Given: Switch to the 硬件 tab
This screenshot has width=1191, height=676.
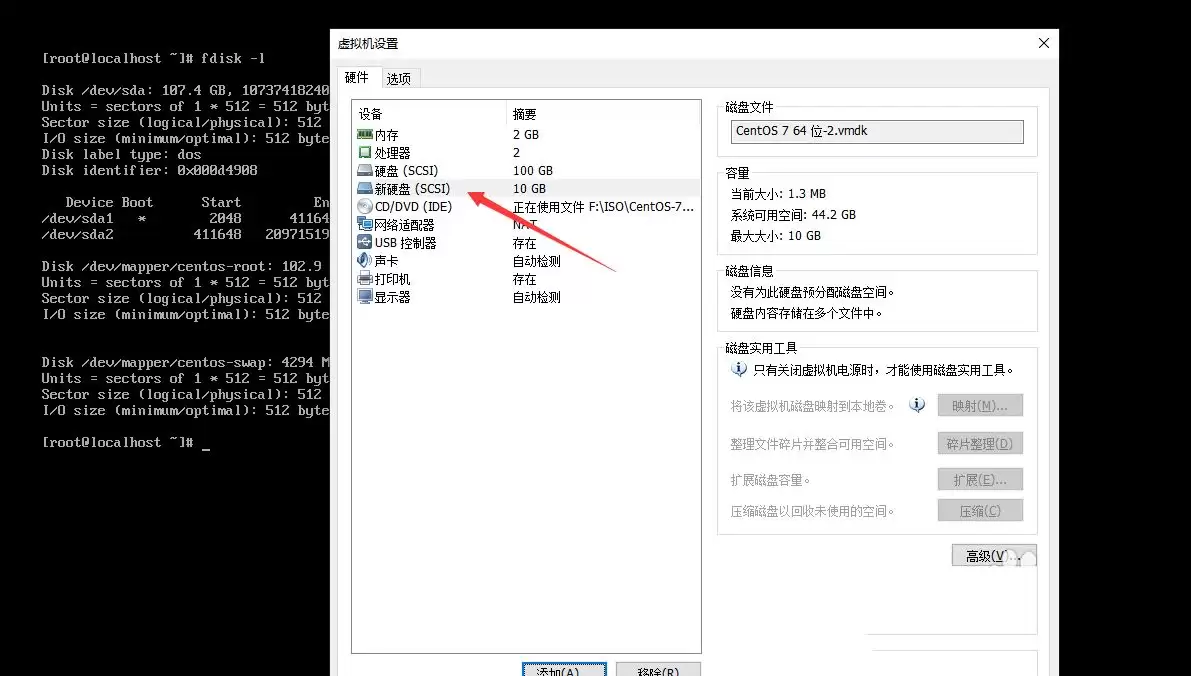Looking at the screenshot, I should 358,76.
